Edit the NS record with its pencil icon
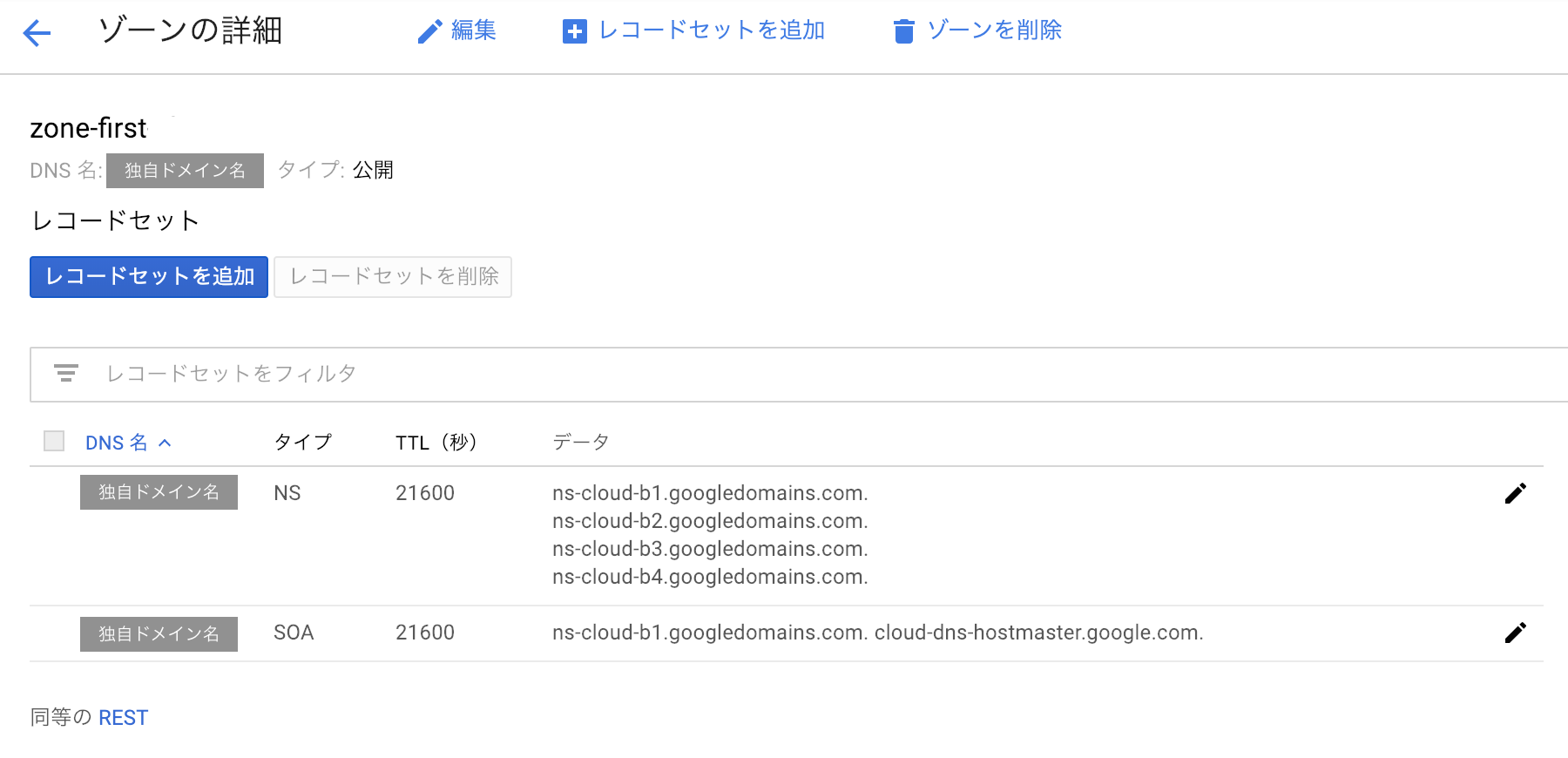Viewport: 1568px width, 758px height. coord(1516,493)
